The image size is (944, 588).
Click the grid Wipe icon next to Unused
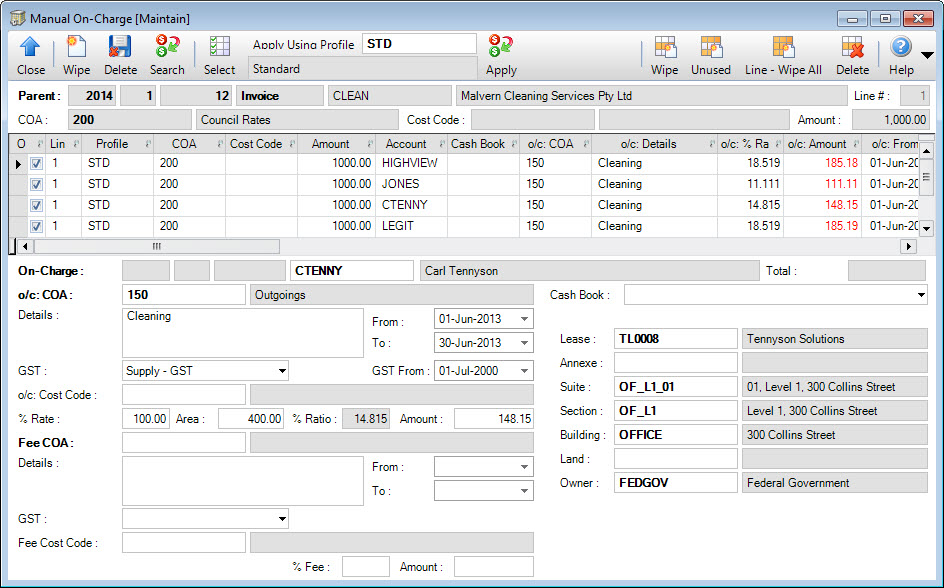(665, 47)
